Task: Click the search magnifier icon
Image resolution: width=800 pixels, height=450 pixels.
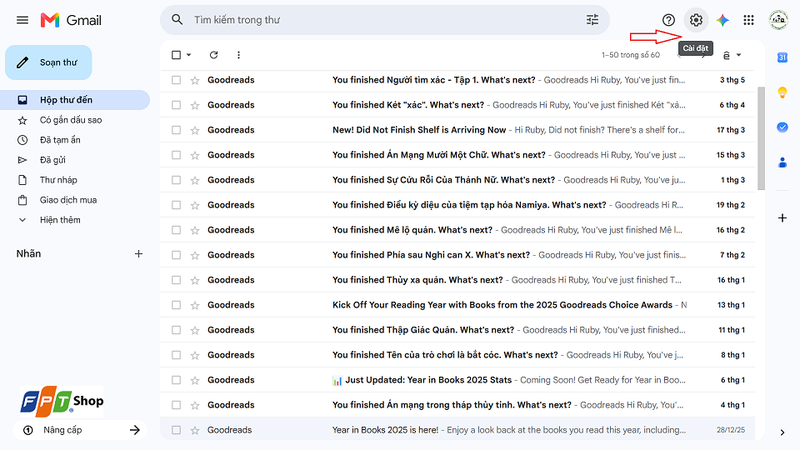Action: pos(177,20)
